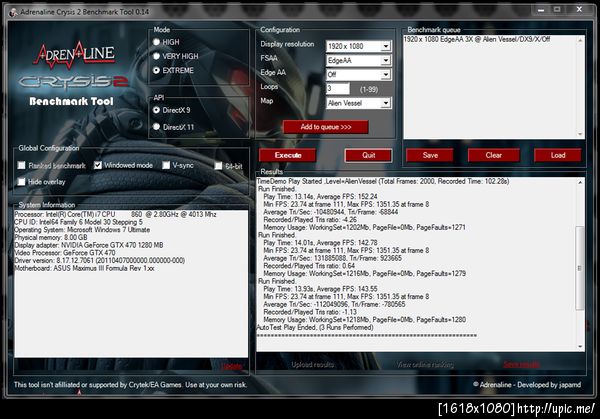
Task: Click the Crysis 2 logo
Action: pyautogui.click(x=73, y=82)
